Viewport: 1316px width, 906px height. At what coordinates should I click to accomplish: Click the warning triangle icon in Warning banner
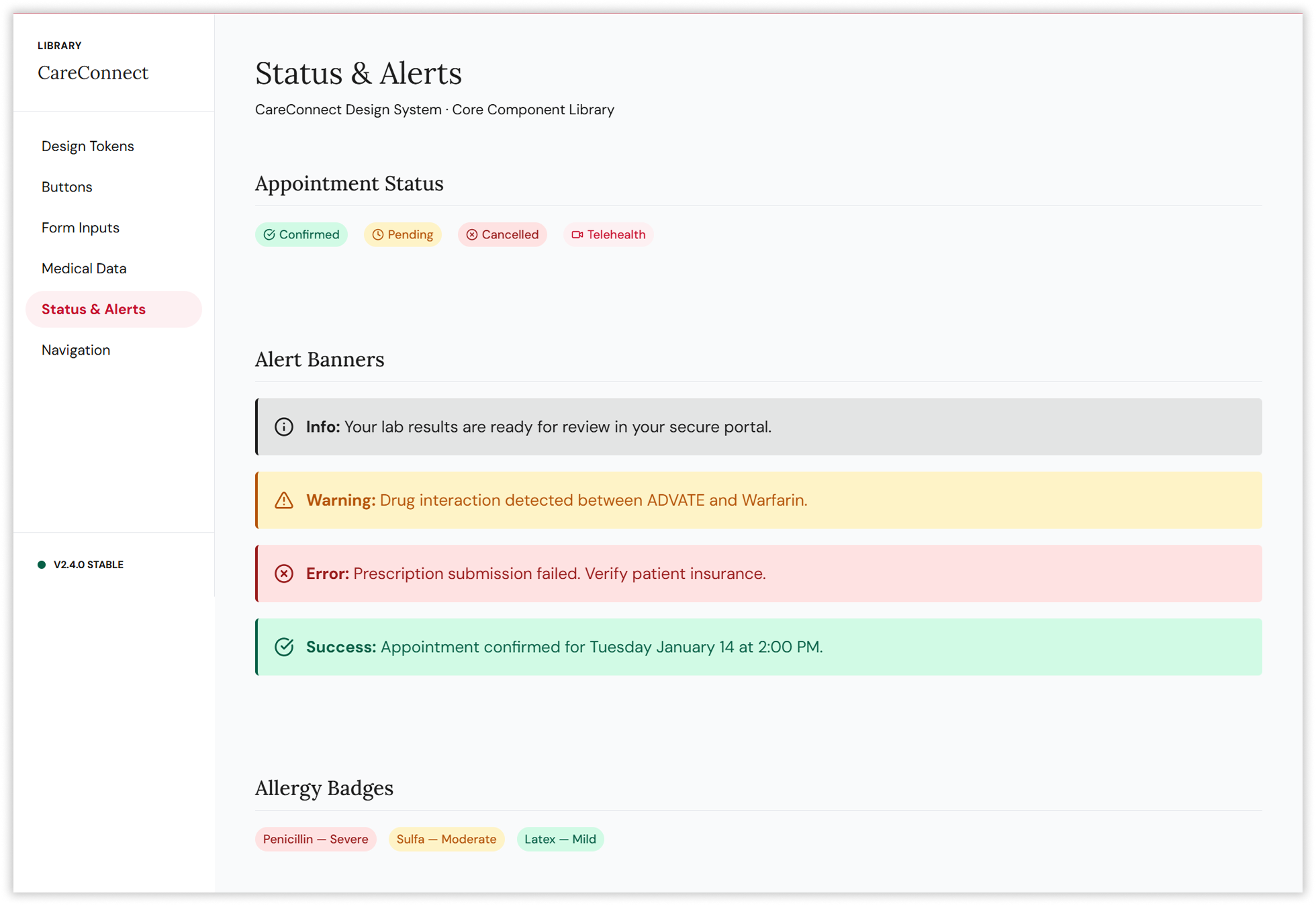tap(284, 500)
